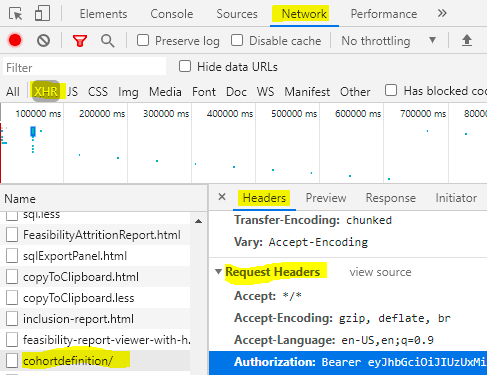Filter requests by Manifest type
This screenshot has width=487, height=375.
click(307, 91)
